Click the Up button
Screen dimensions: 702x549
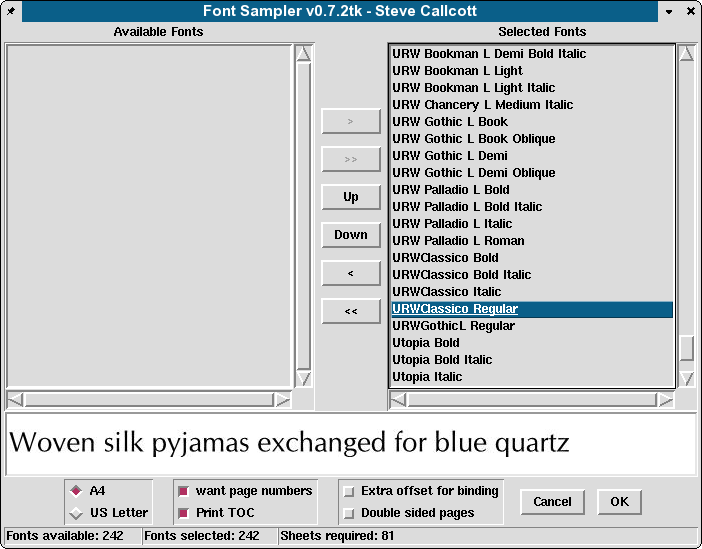[x=351, y=197]
